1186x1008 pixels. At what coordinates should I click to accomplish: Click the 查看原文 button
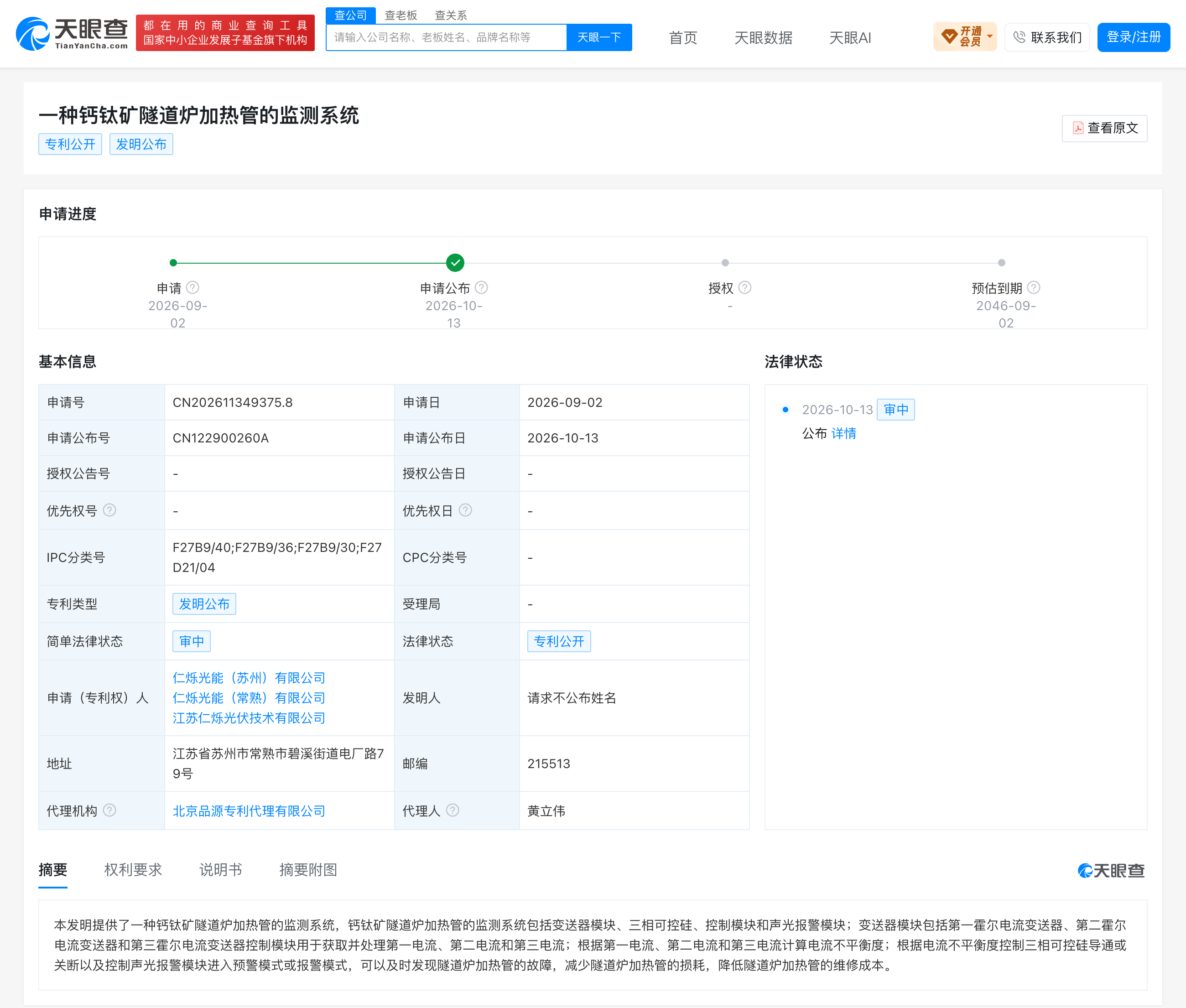(x=1104, y=128)
